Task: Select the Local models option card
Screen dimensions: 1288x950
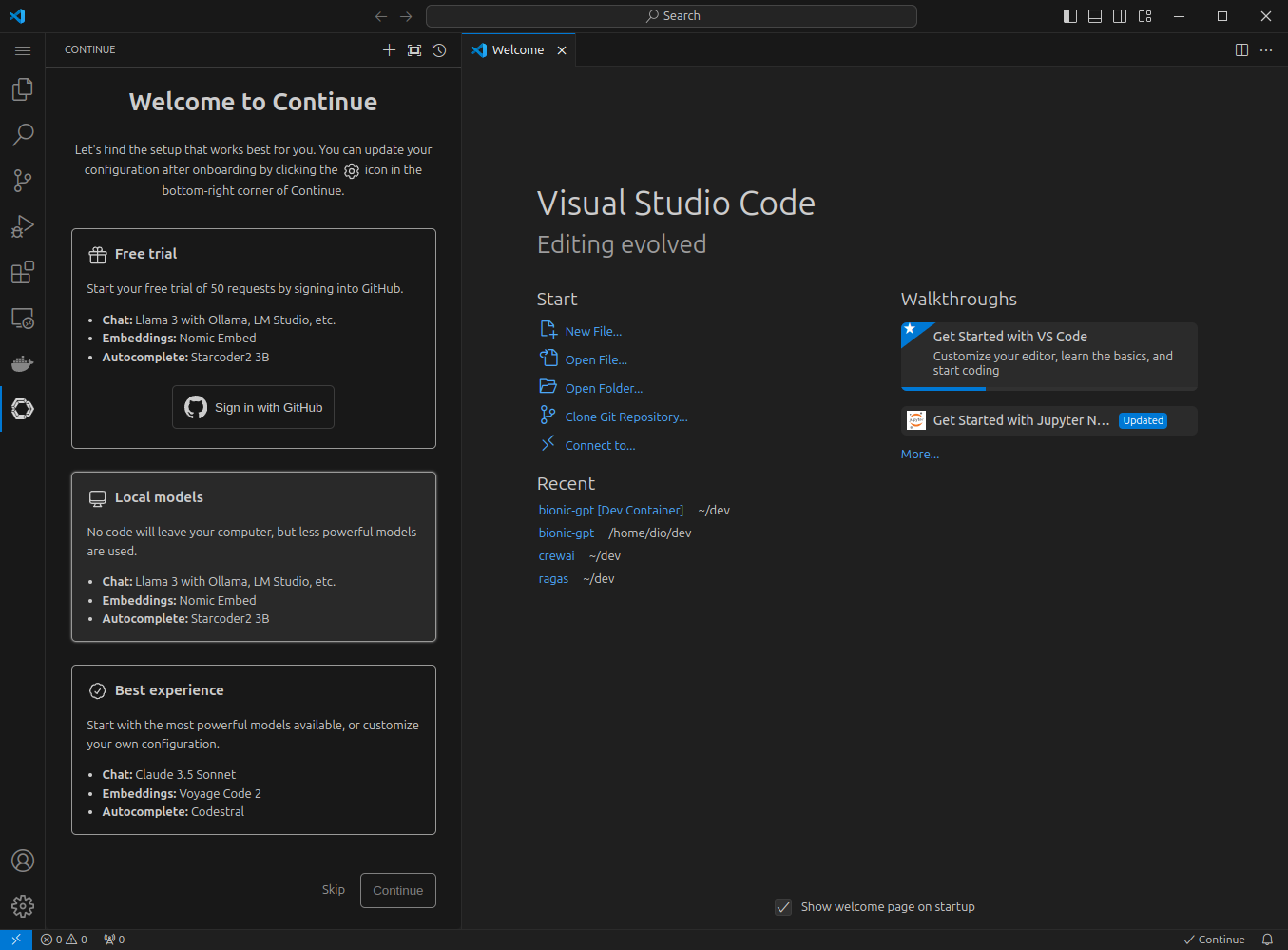Action: coord(254,556)
